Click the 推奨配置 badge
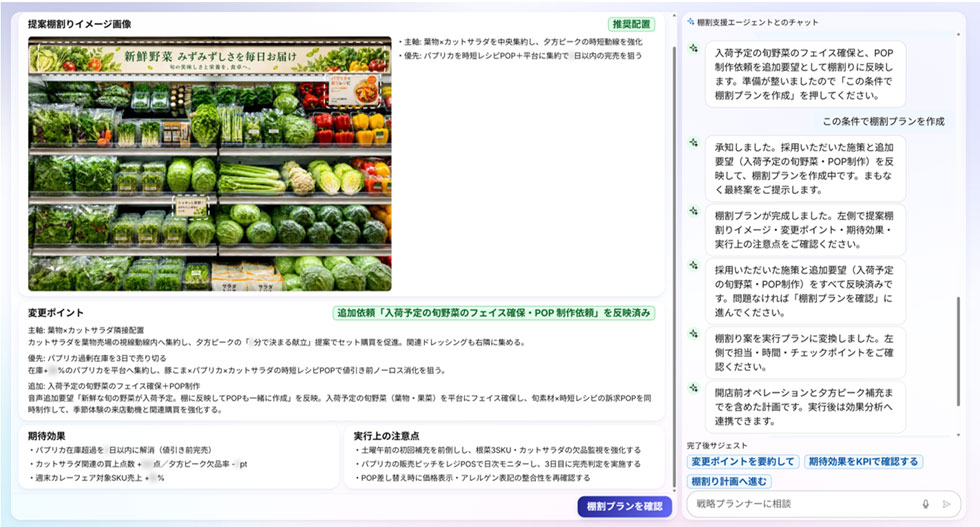This screenshot has width=980, height=527. [631, 24]
